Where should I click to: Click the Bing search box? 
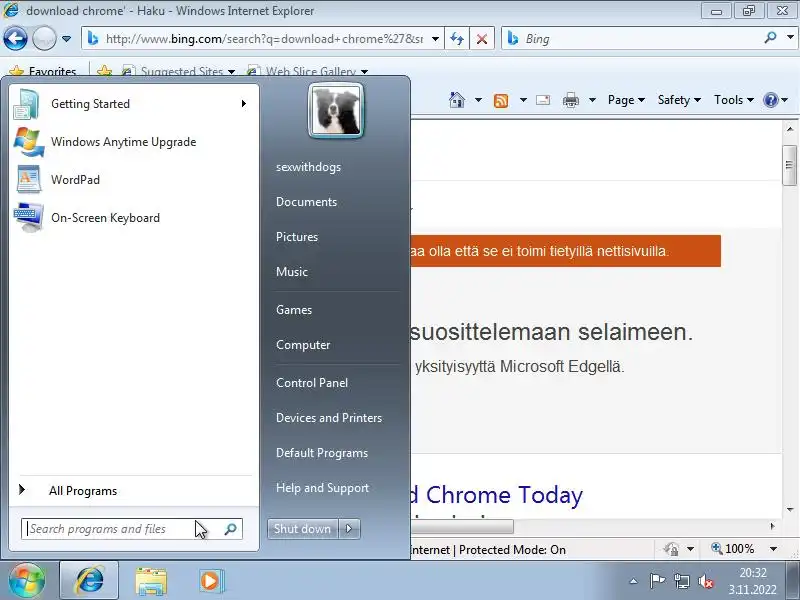[633, 39]
